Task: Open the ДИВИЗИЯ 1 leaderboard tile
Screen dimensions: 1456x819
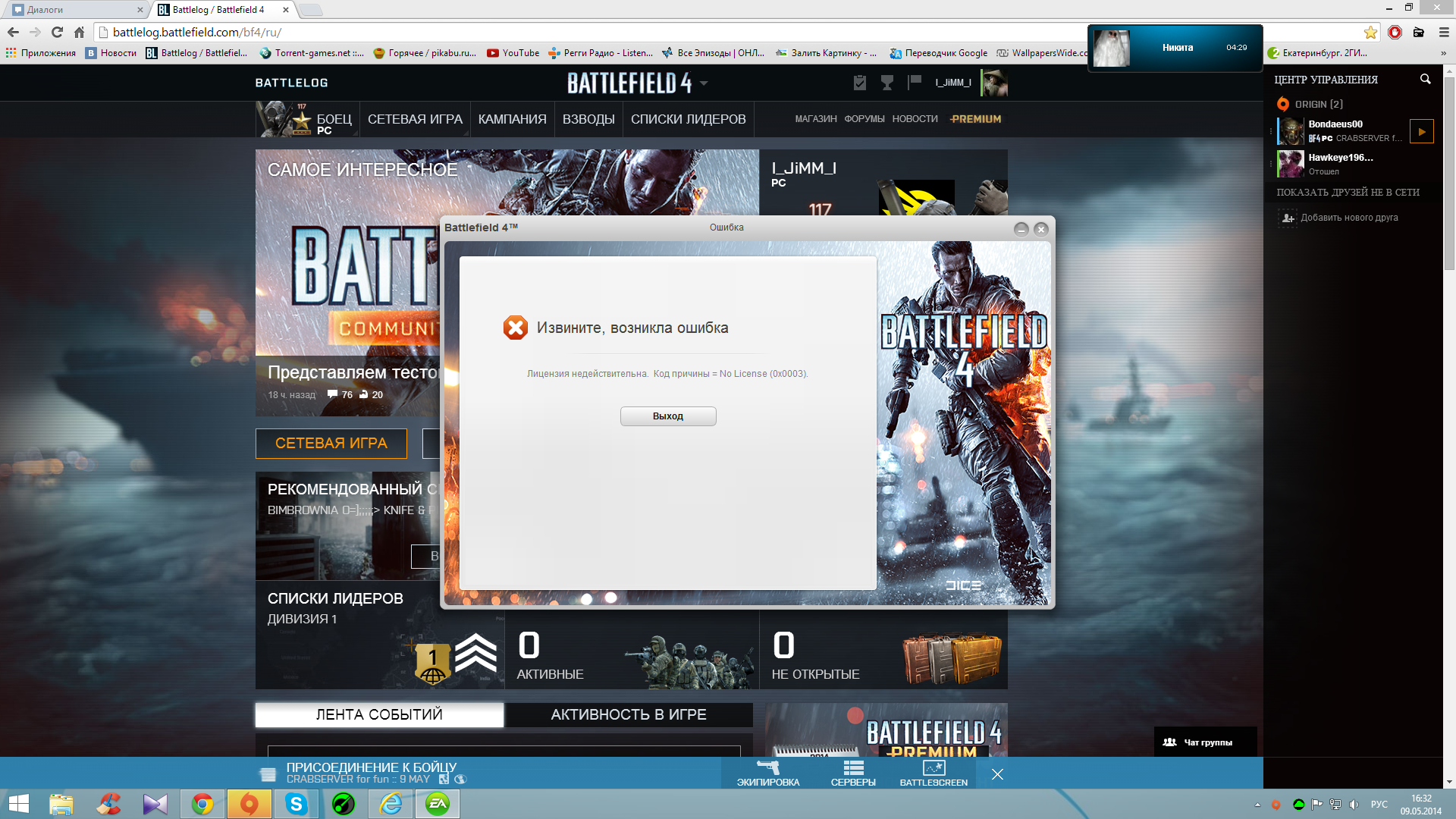Action: pyautogui.click(x=380, y=635)
